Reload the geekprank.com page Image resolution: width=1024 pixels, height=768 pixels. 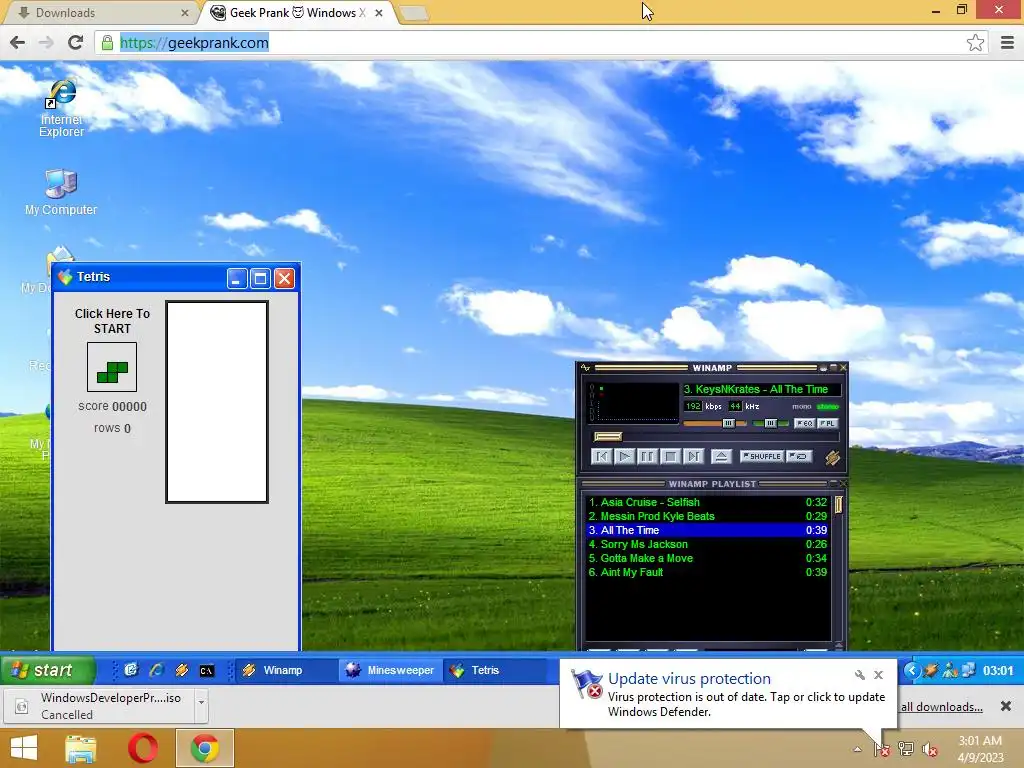tap(76, 42)
